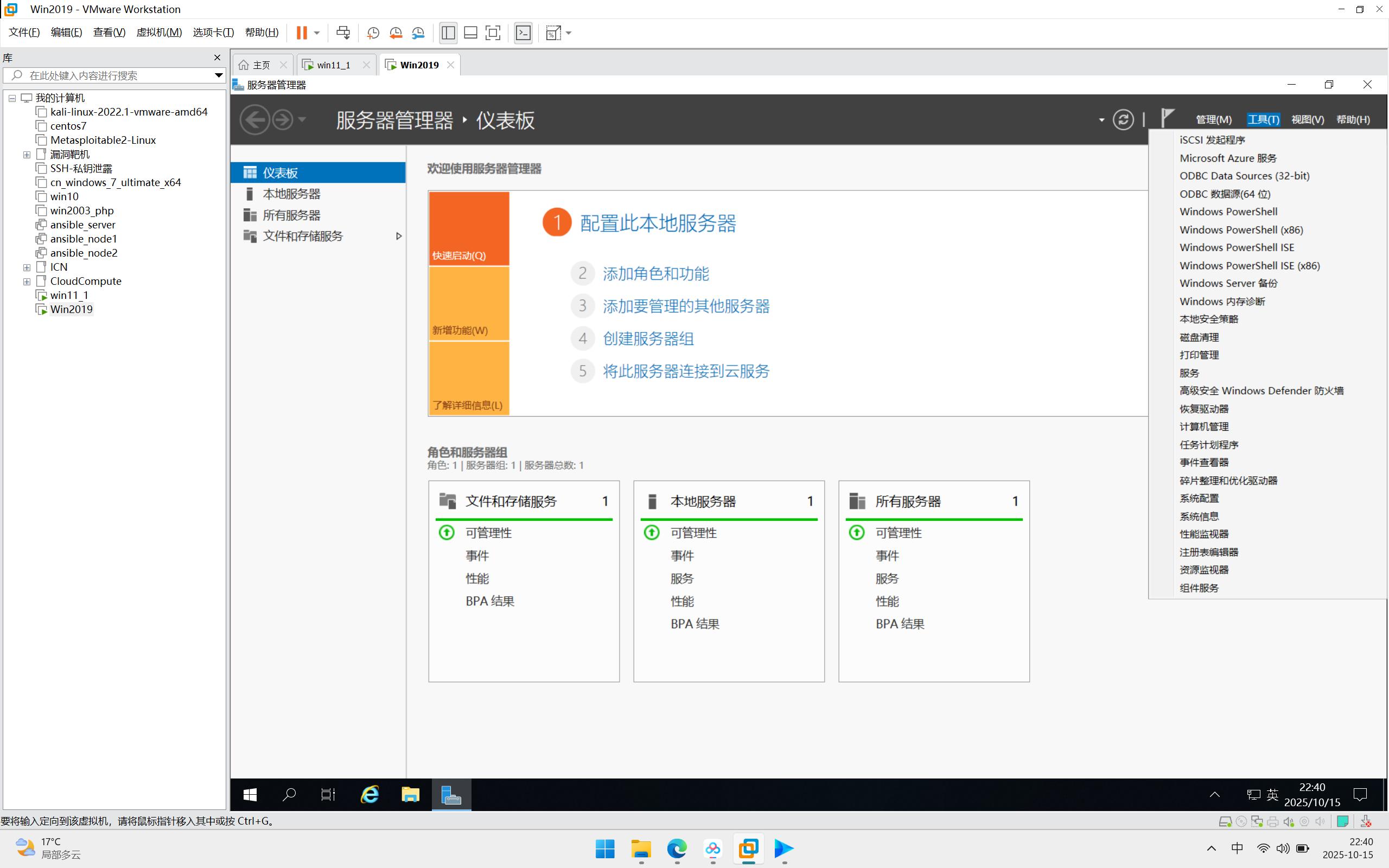The image size is (1389, 868).
Task: Expand the 漏洞靶机 folder in the library
Action: (27, 155)
